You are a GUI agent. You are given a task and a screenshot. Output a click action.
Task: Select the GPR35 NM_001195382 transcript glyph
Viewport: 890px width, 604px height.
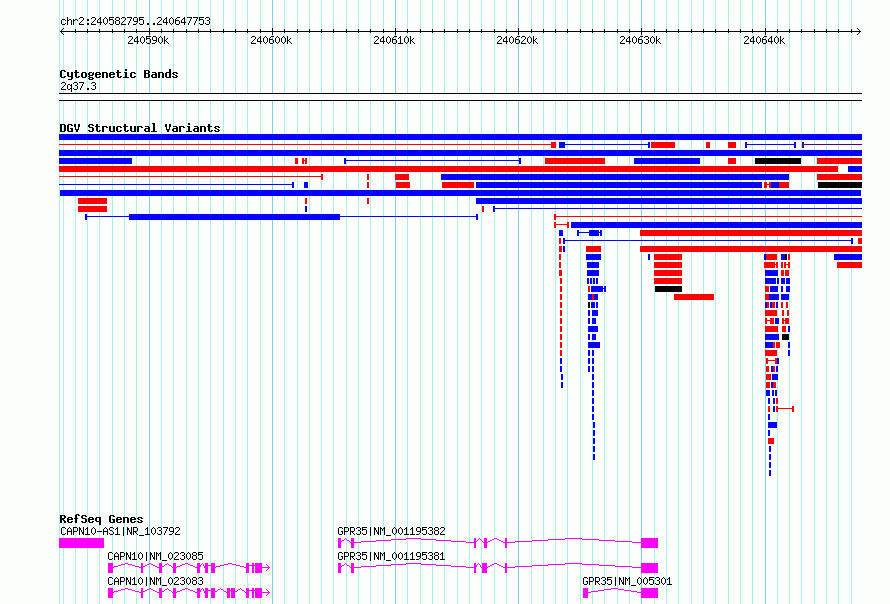(x=498, y=543)
